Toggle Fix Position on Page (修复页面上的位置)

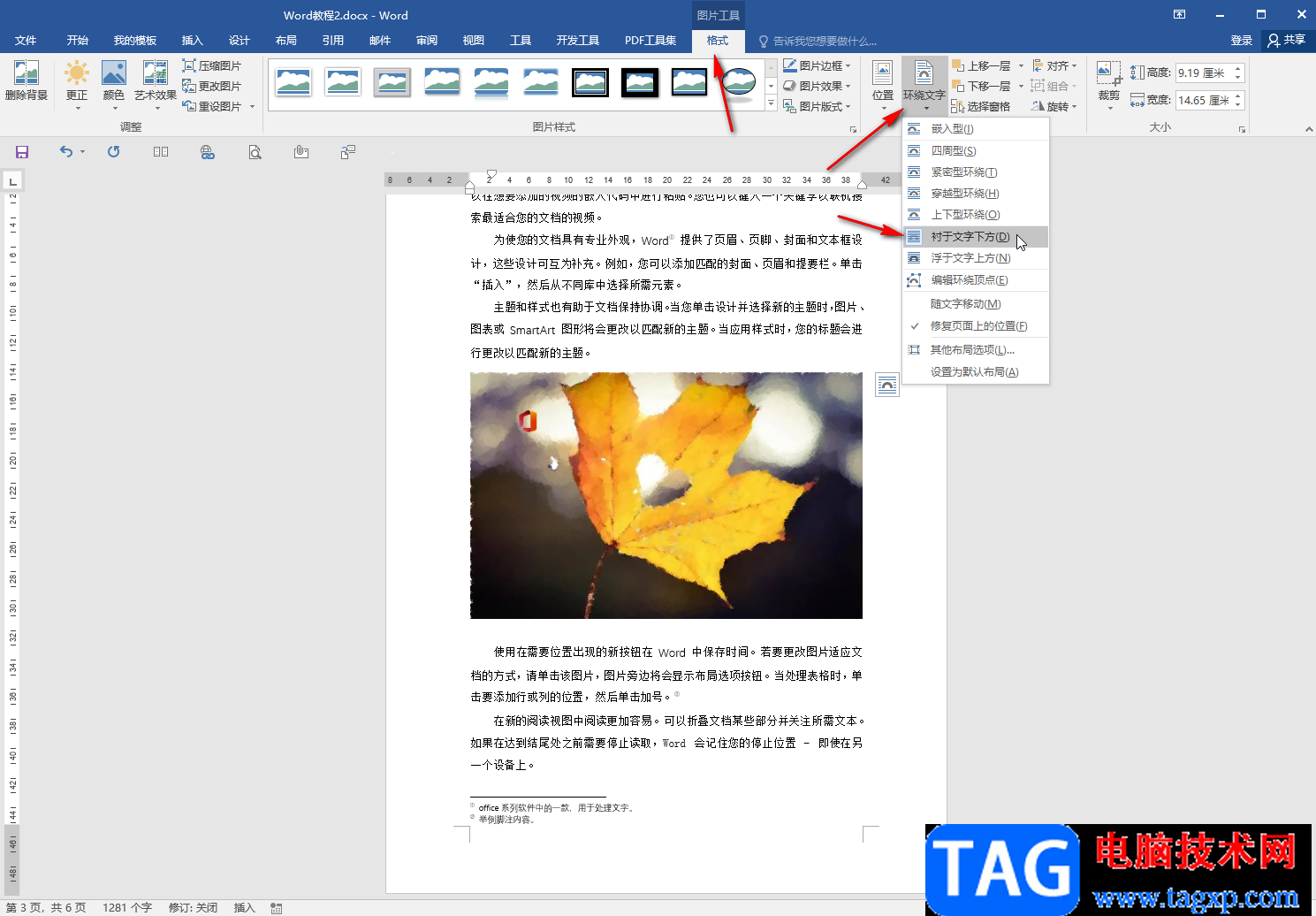pyautogui.click(x=976, y=326)
